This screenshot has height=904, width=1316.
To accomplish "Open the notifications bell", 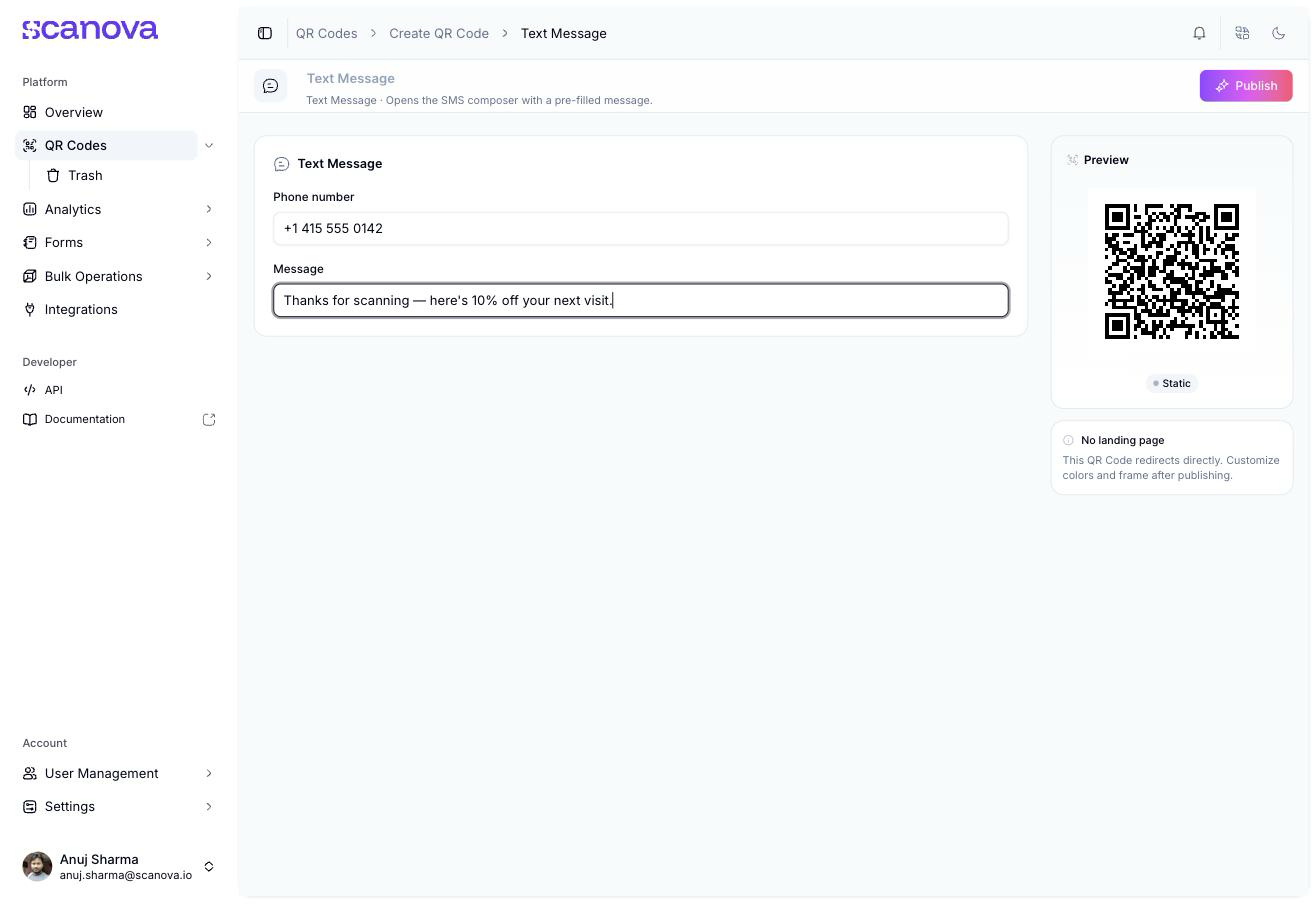I will pos(1199,33).
